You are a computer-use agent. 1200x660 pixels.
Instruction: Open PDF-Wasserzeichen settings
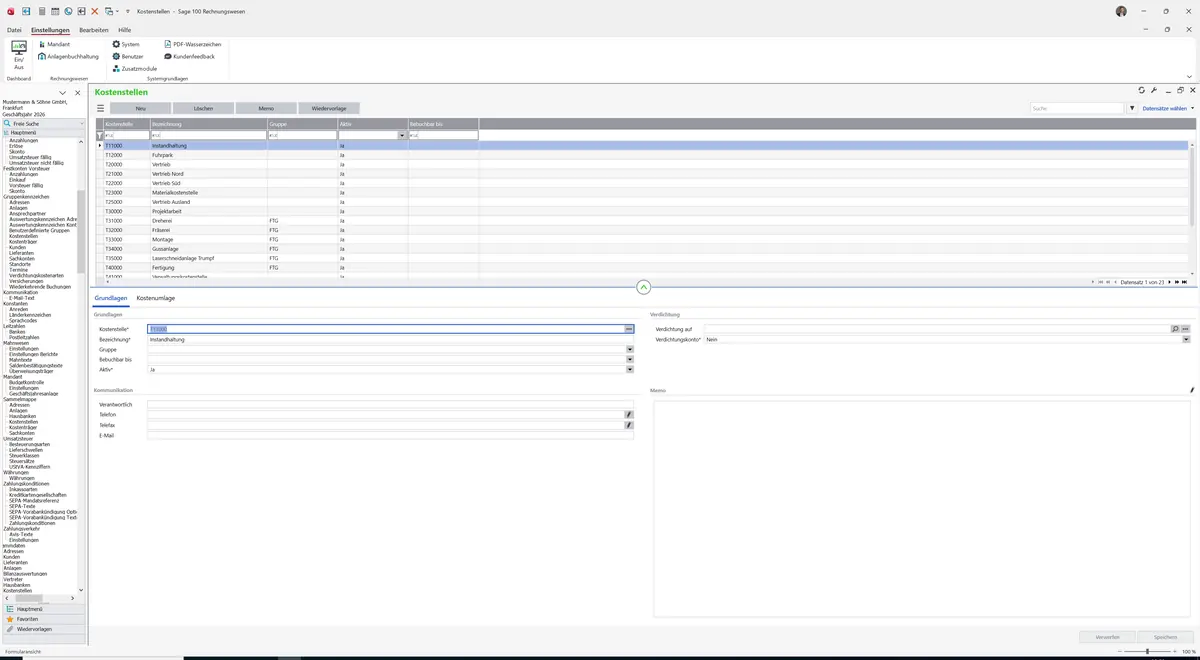click(x=192, y=44)
